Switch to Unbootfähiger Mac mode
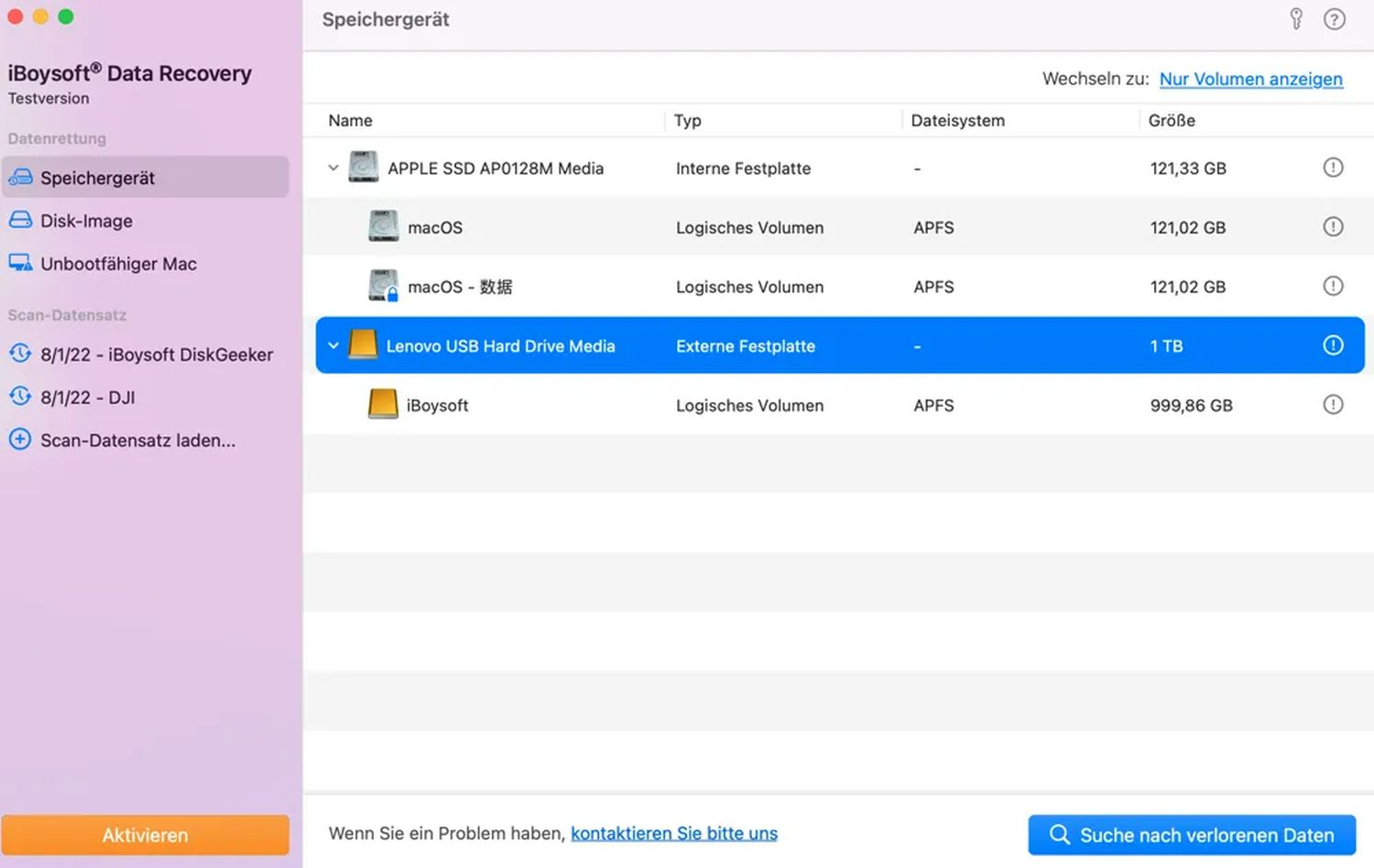 pos(118,264)
